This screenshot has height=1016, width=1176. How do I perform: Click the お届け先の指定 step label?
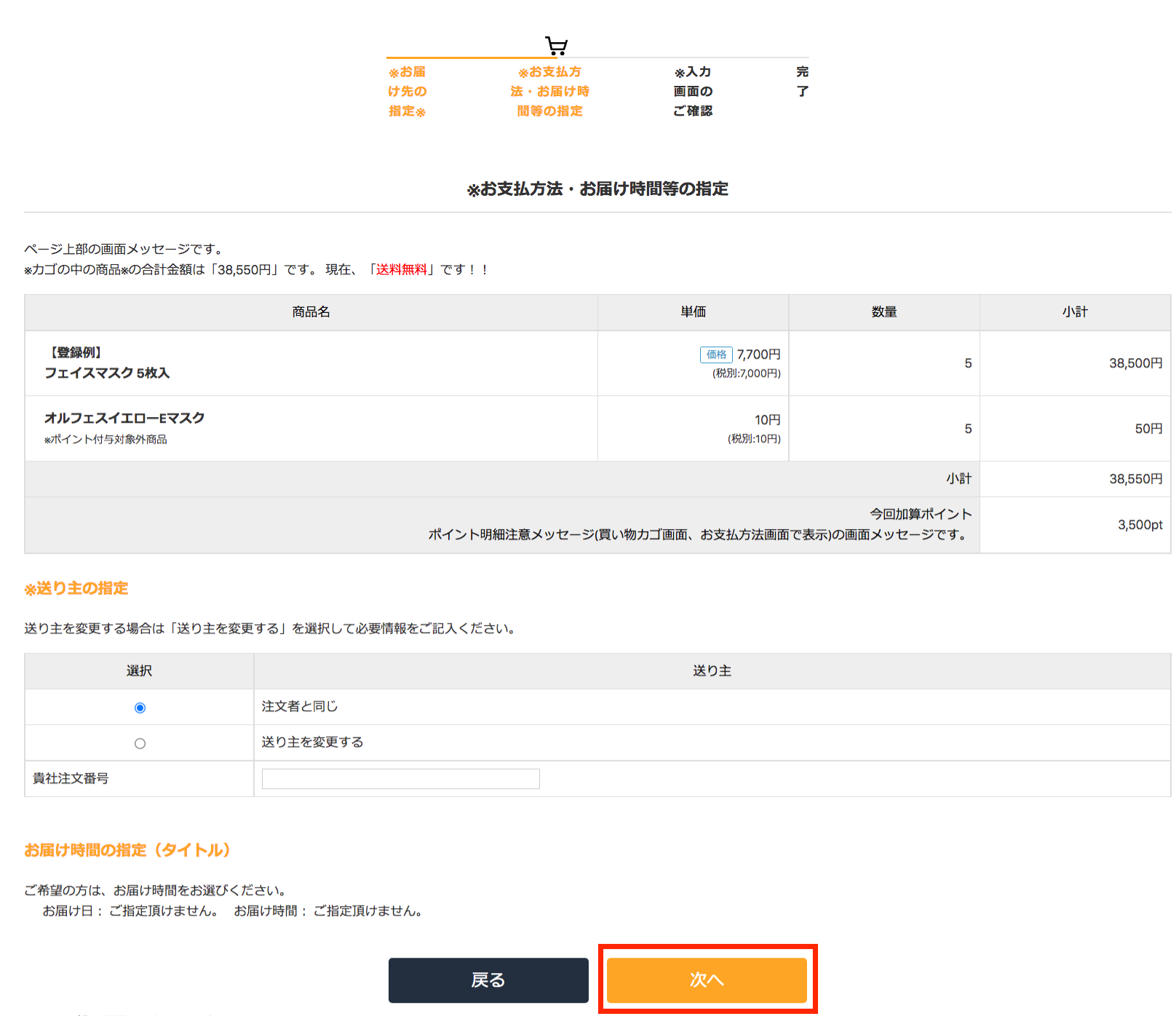pos(407,92)
